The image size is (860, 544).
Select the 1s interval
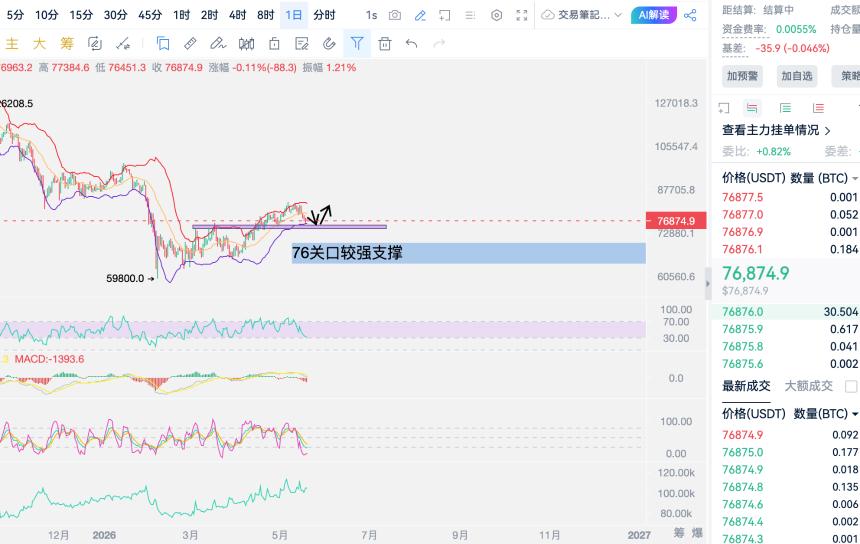click(371, 15)
